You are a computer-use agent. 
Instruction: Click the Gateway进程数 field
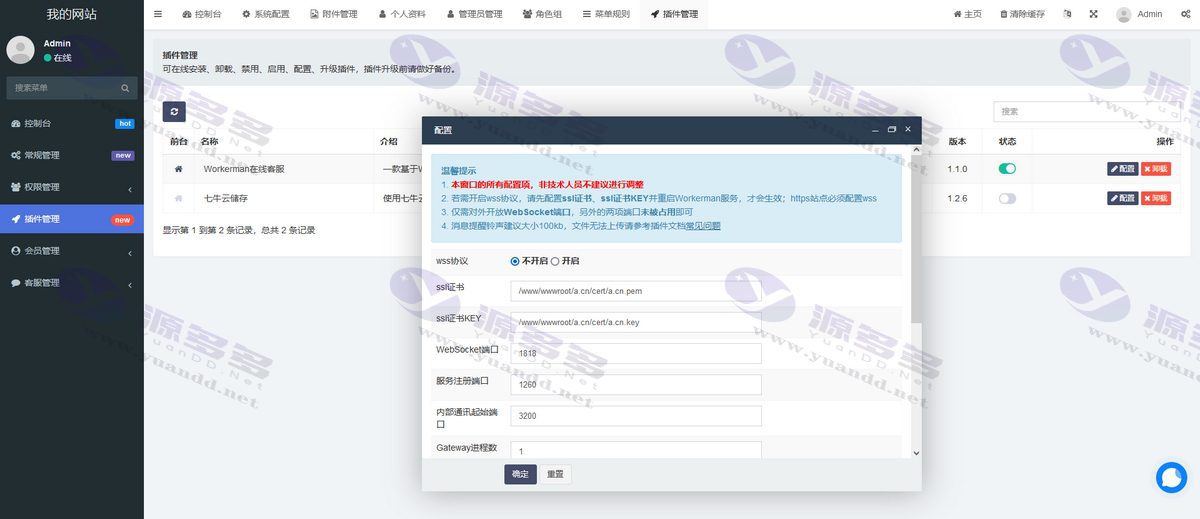click(636, 451)
